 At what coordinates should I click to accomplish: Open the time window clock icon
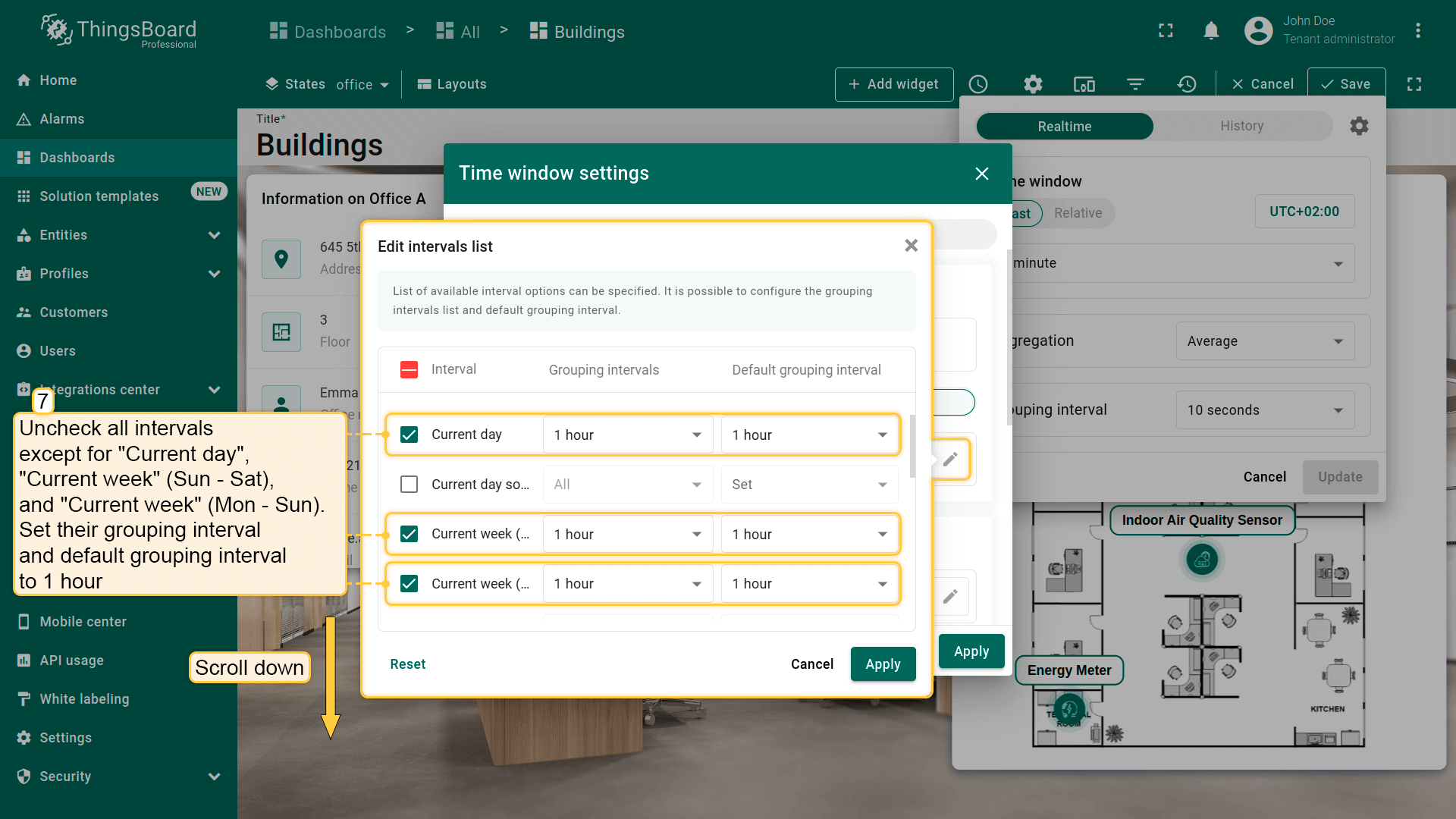click(x=978, y=84)
